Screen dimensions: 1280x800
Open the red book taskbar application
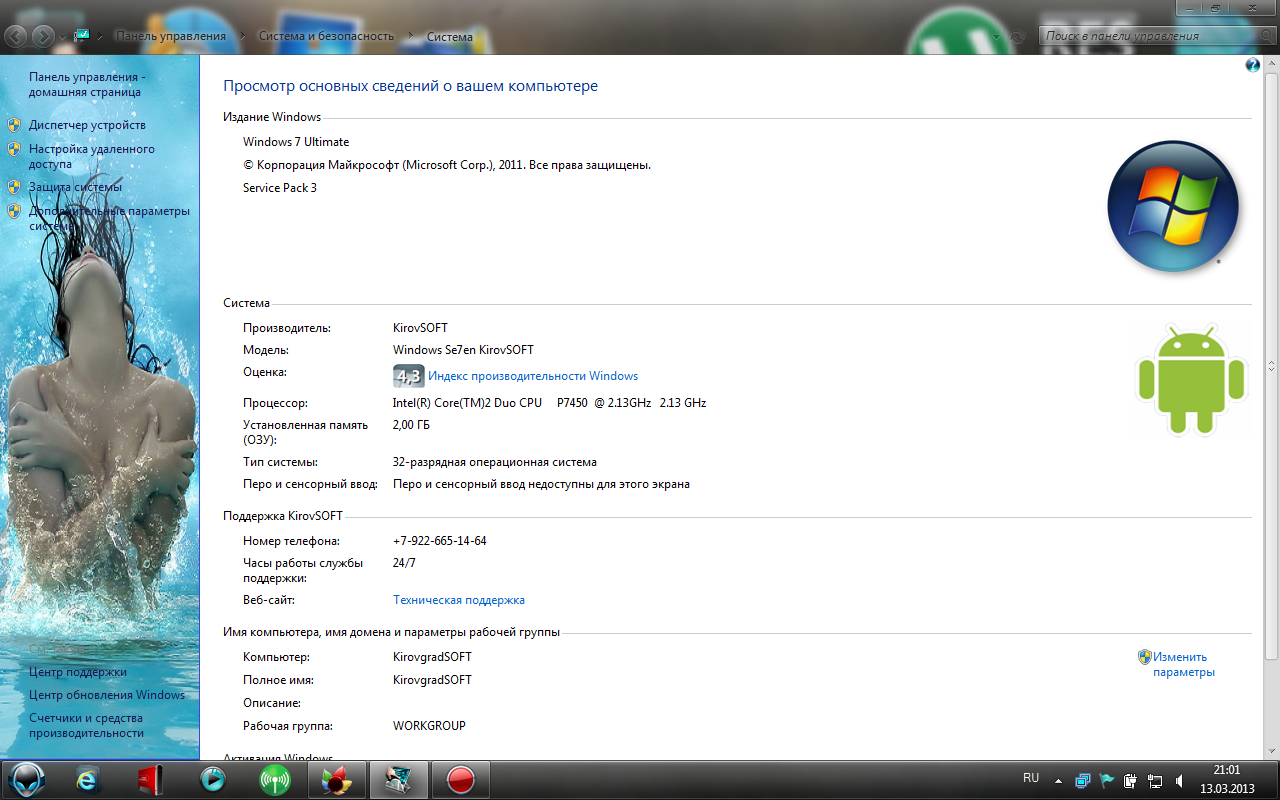[150, 779]
